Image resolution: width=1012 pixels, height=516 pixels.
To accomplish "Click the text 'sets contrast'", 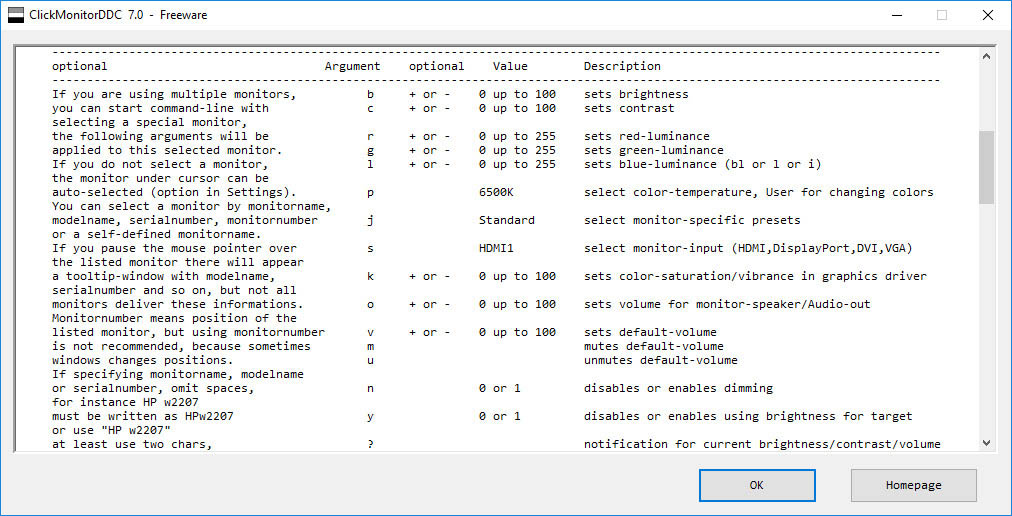I will pos(629,108).
